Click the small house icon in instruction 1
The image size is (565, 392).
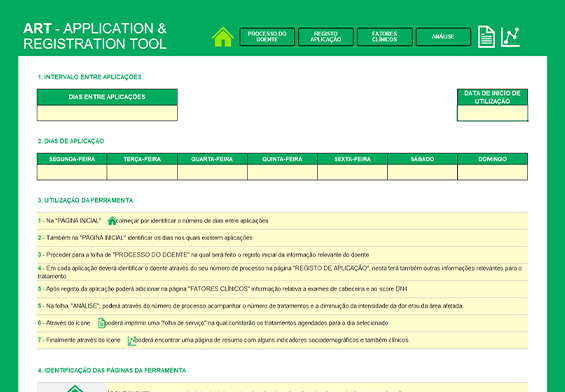(112, 220)
